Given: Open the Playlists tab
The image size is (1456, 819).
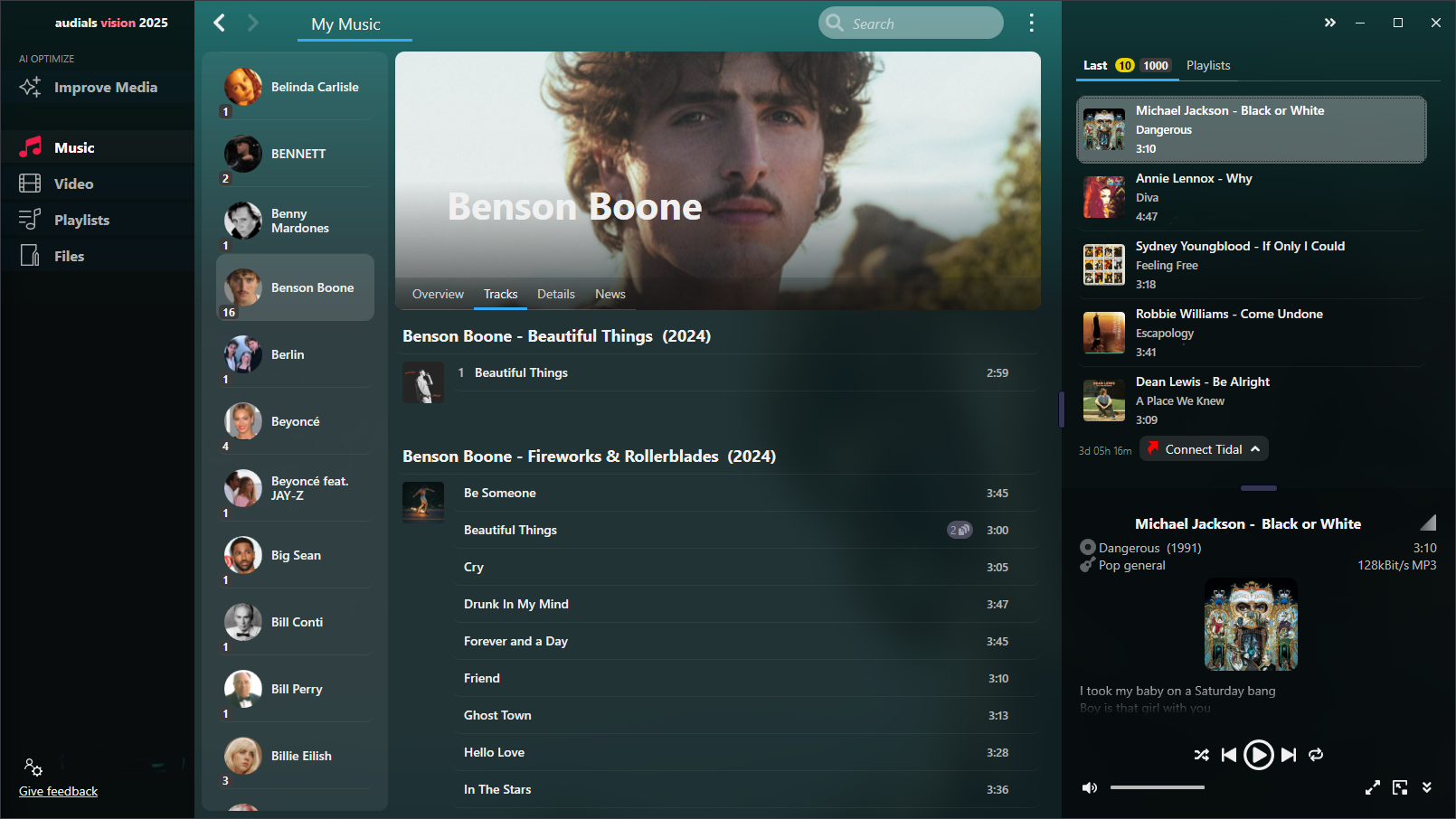Looking at the screenshot, I should [1208, 65].
